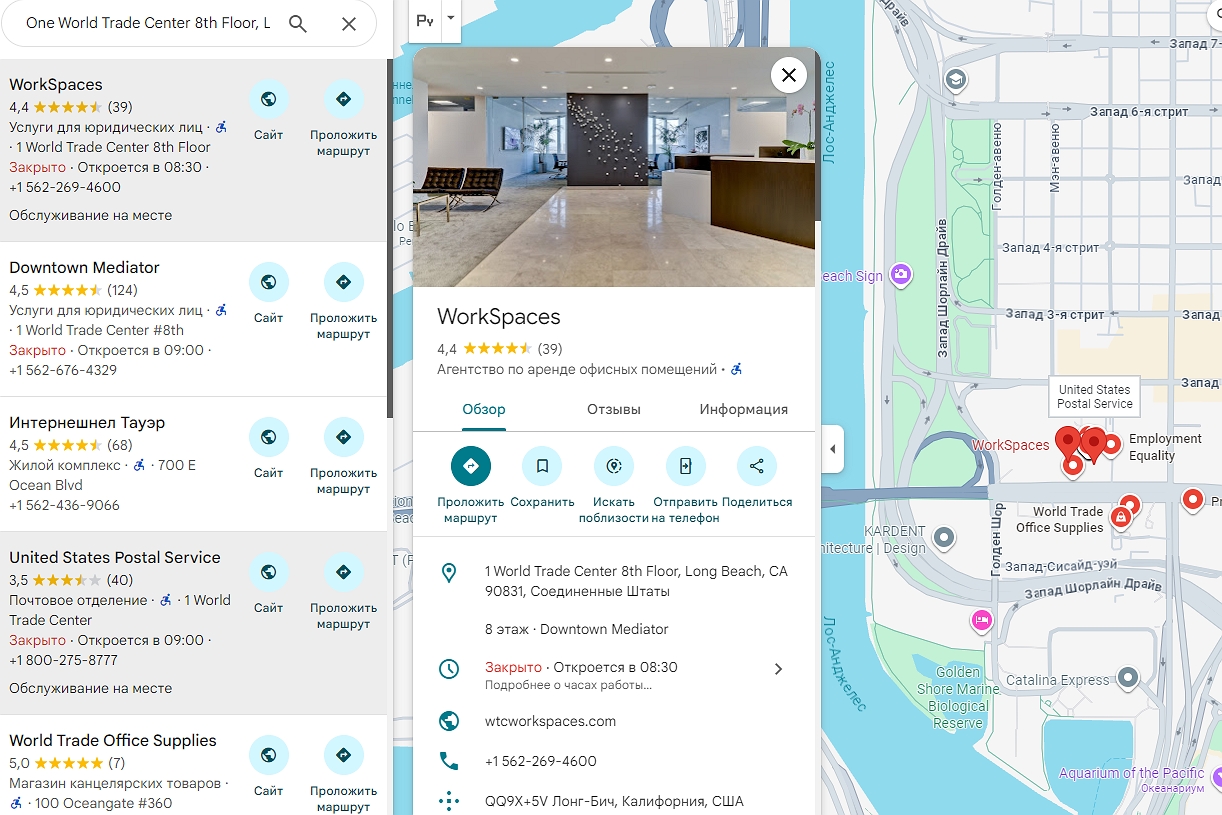
Task: Open the website icon for Downtown Mediator
Action: tap(268, 283)
